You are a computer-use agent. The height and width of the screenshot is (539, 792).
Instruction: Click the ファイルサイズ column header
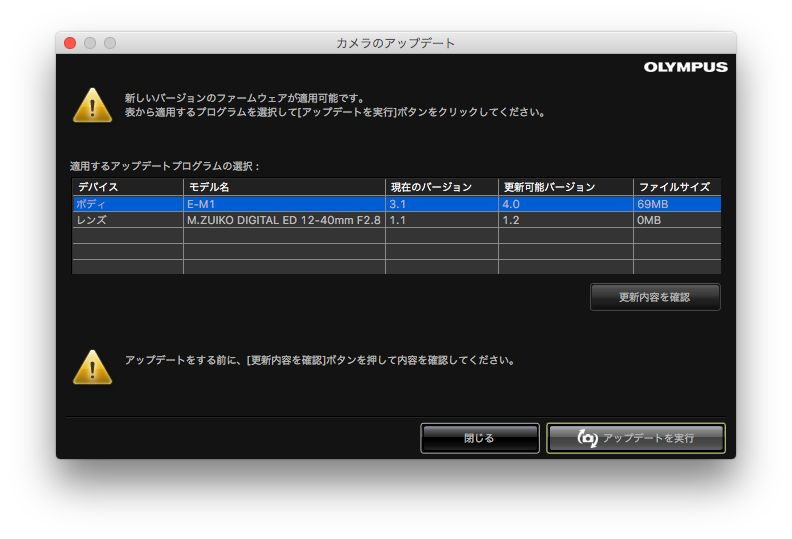coord(677,187)
